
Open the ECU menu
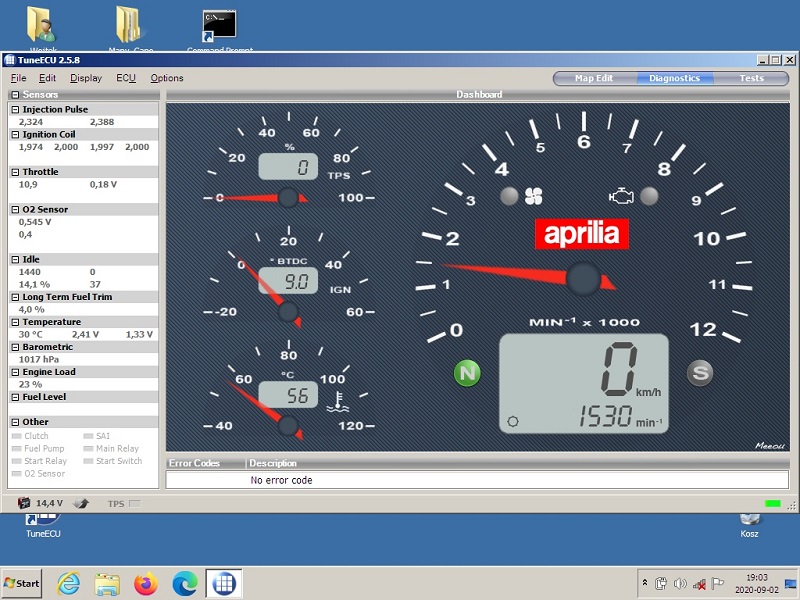coord(126,78)
